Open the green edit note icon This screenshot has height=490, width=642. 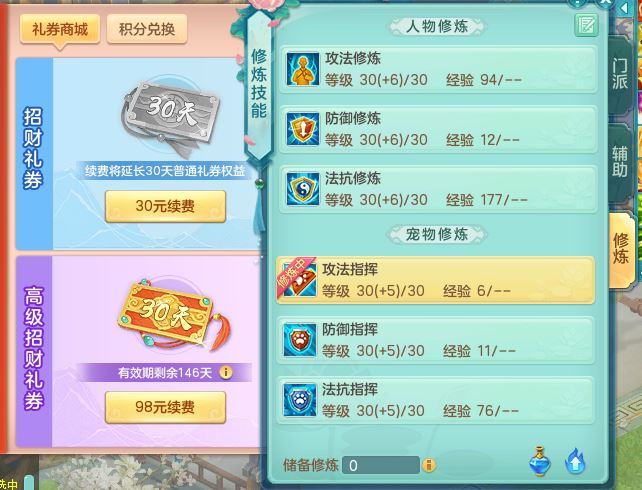586,25
